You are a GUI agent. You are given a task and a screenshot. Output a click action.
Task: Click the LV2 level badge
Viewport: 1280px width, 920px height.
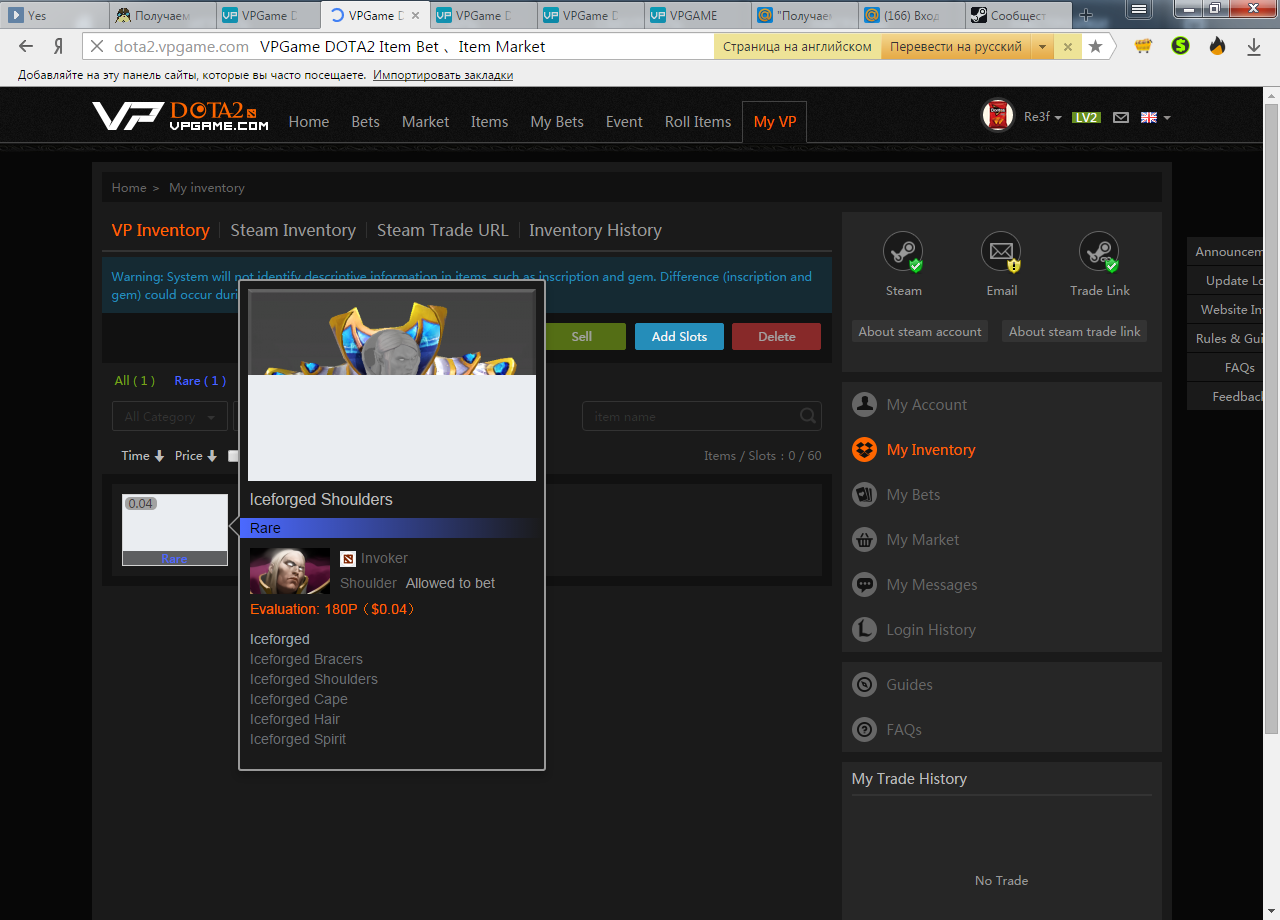pos(1086,117)
